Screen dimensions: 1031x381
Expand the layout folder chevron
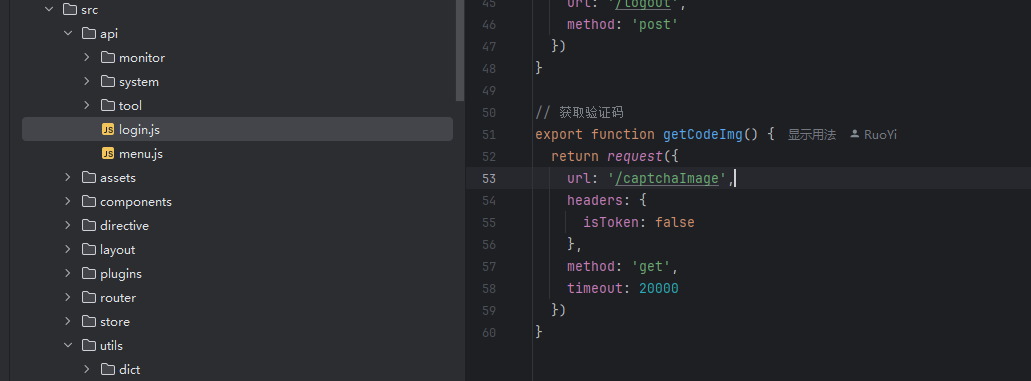click(68, 249)
